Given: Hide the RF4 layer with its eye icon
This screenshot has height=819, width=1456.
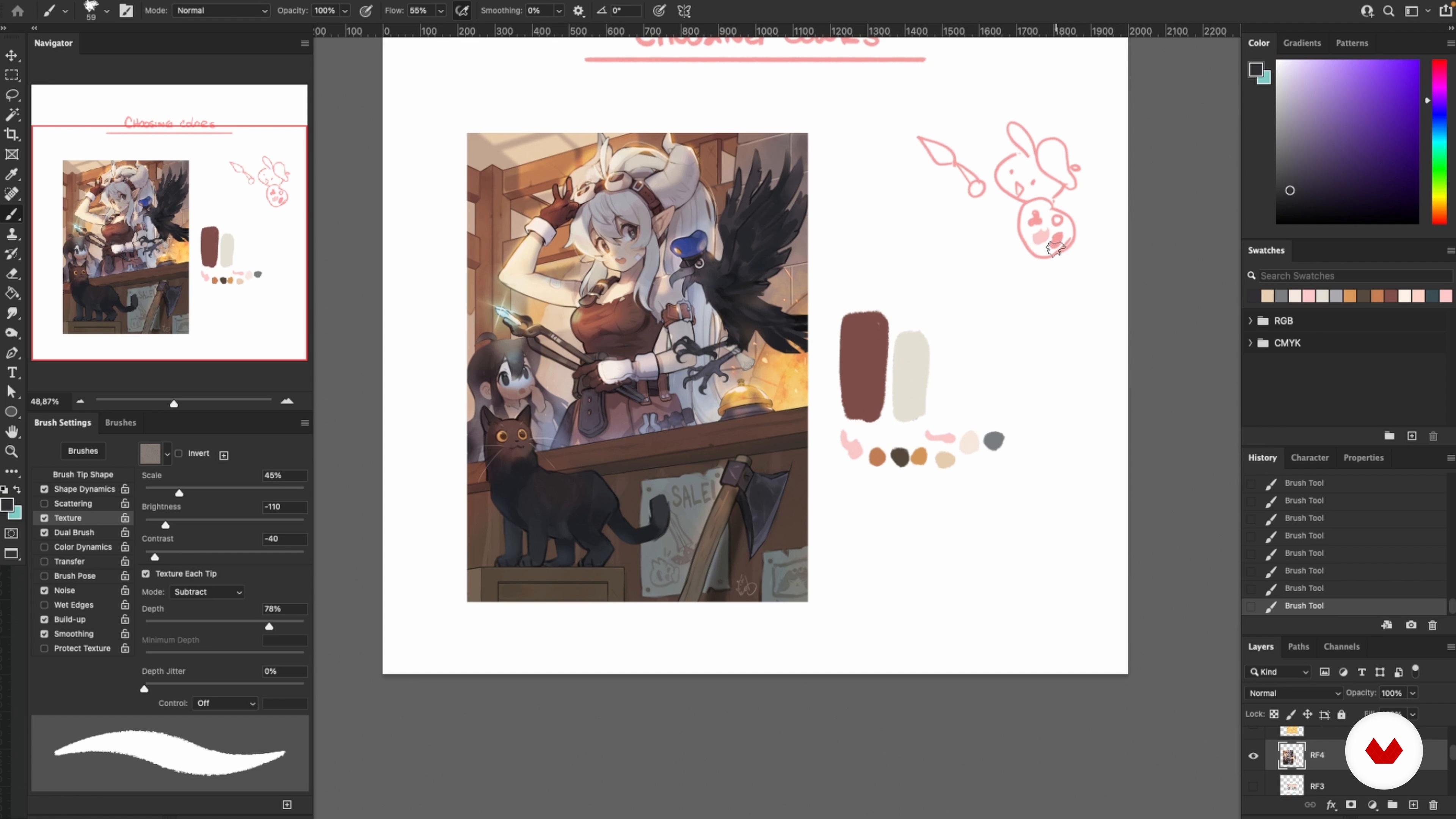Looking at the screenshot, I should 1253,756.
